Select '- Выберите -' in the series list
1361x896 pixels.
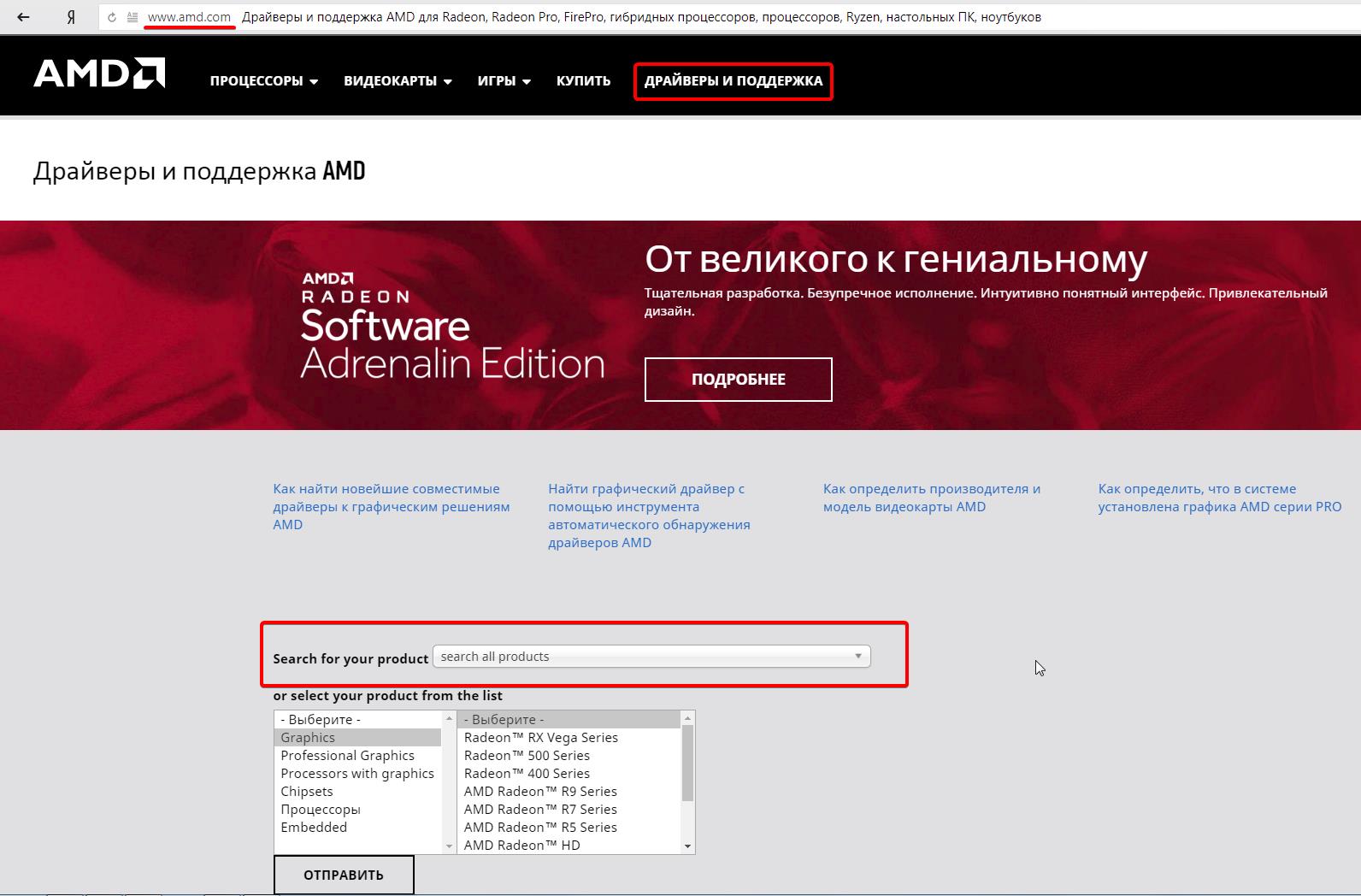tap(569, 719)
